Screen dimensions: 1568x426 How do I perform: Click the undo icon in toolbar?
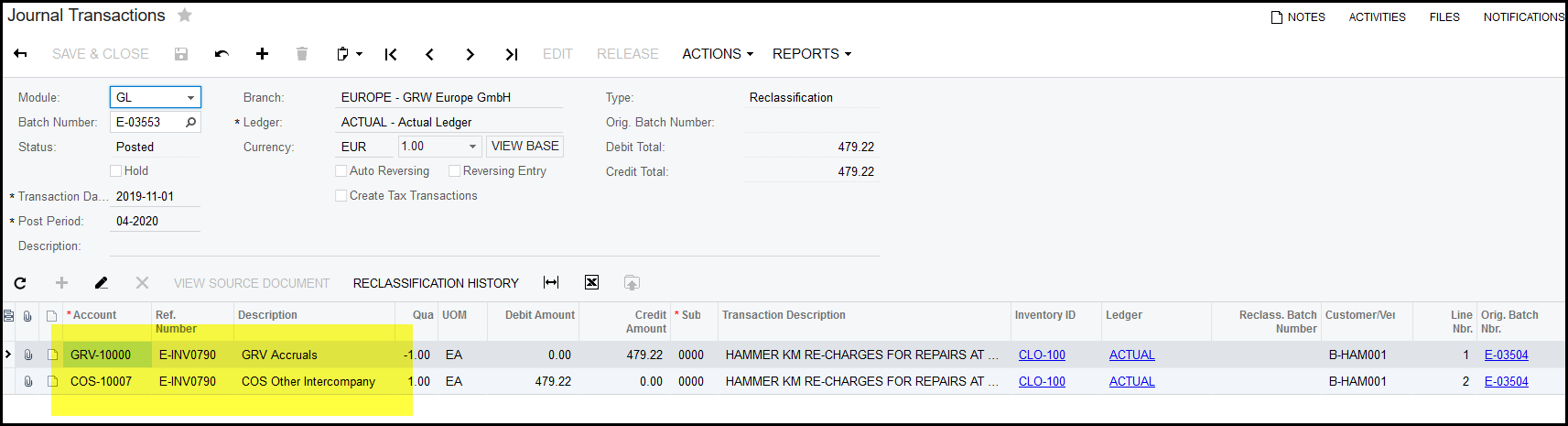tap(222, 54)
